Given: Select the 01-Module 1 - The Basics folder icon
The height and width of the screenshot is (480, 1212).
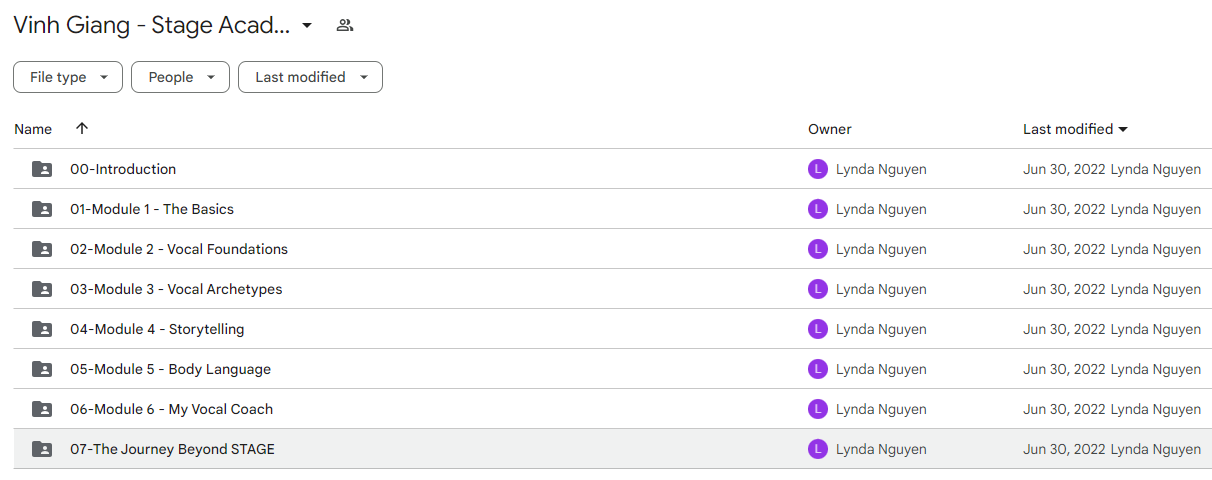Looking at the screenshot, I should coord(42,209).
